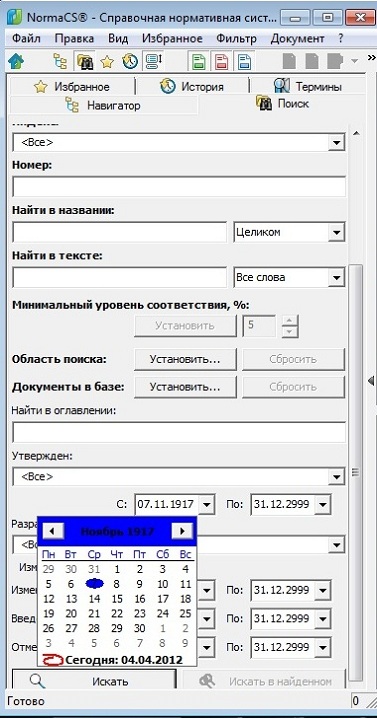Go to next month in calendar
Screen dimensions: 377x718
(x=182, y=531)
